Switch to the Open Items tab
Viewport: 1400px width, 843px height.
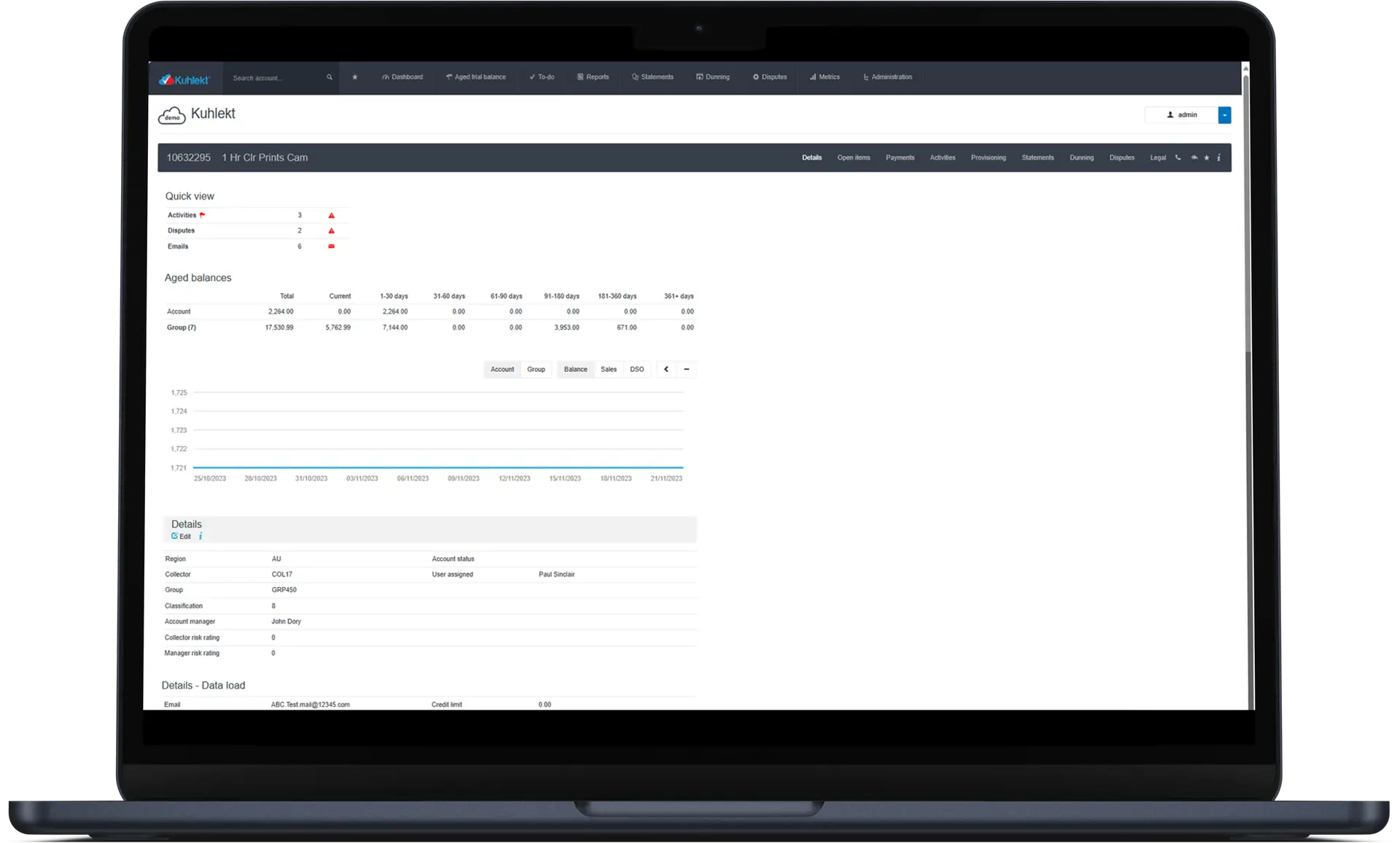point(854,157)
